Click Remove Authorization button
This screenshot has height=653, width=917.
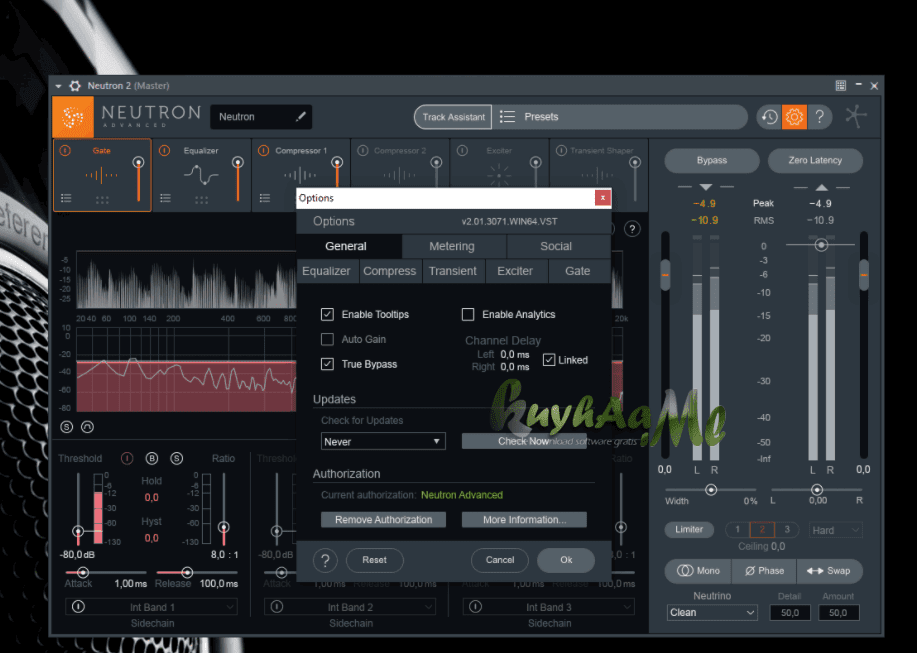tap(383, 520)
